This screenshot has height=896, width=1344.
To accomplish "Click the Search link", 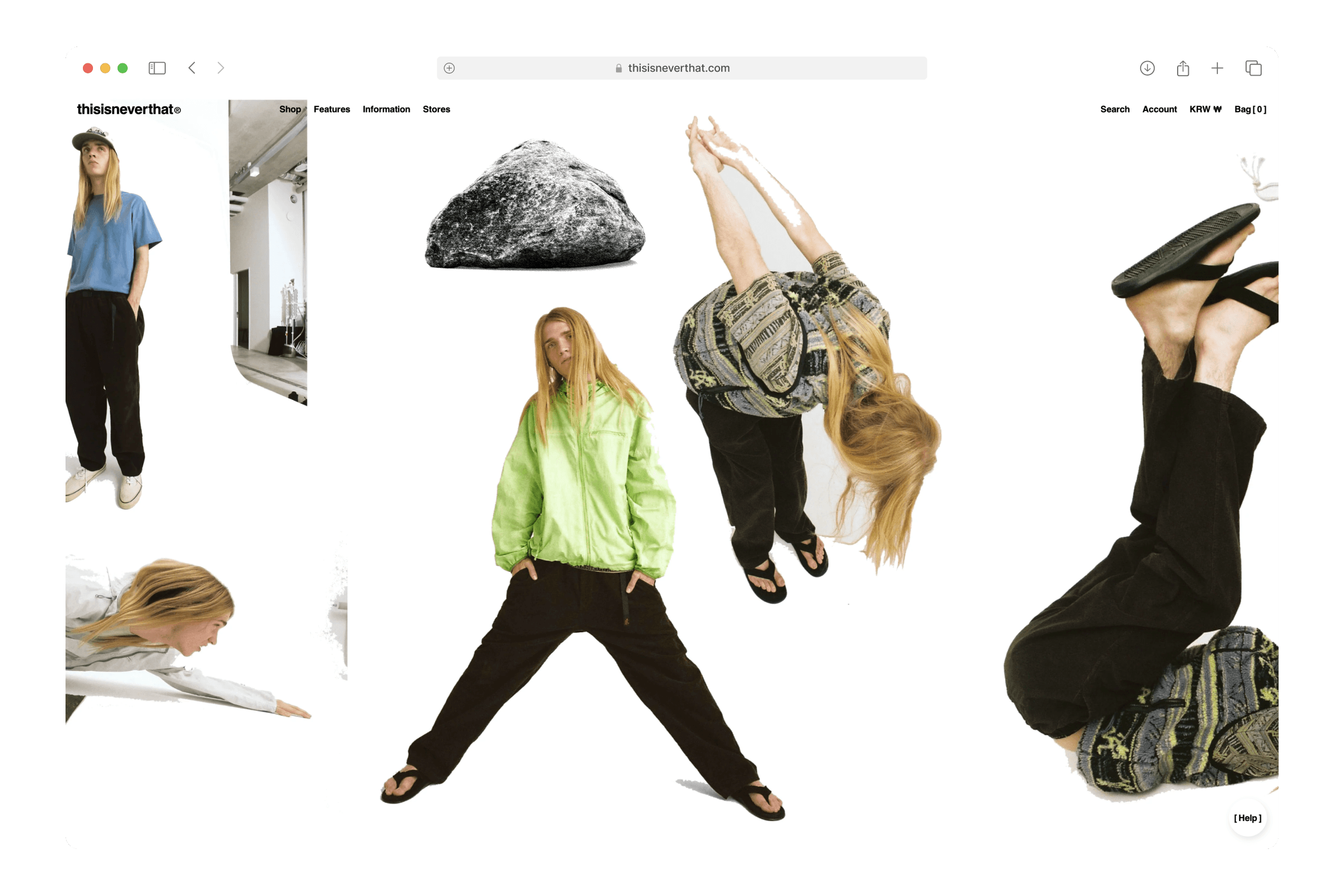I will [x=1114, y=109].
